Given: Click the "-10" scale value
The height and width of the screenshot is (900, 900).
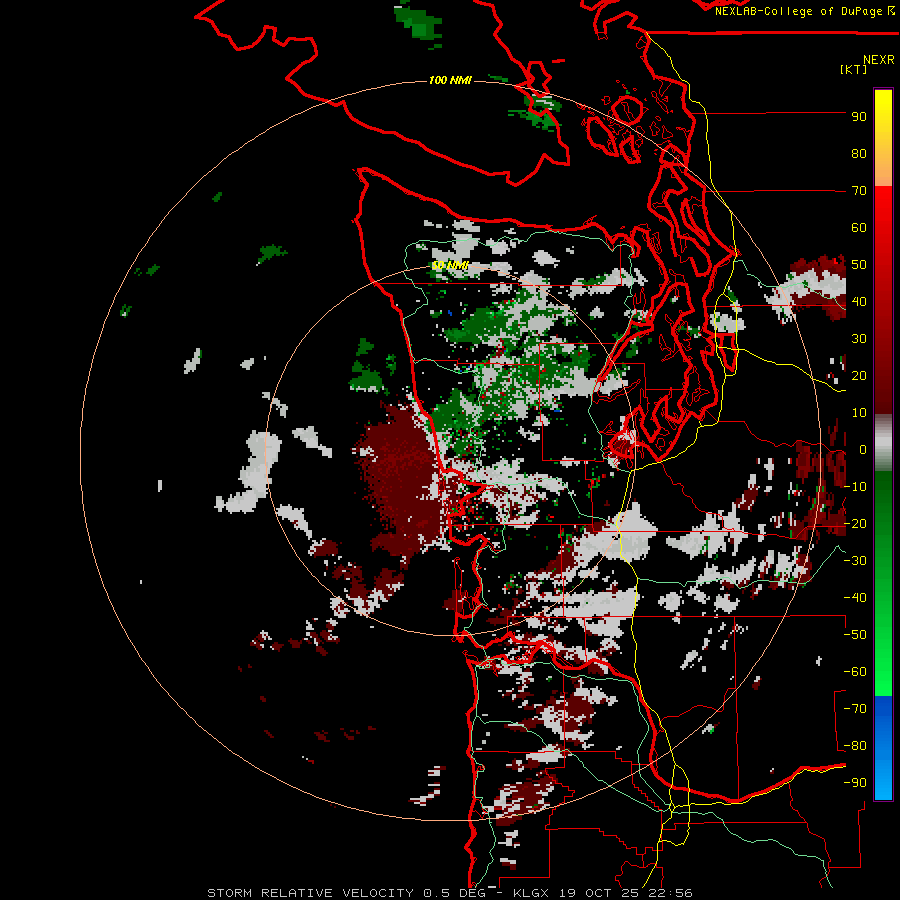Looking at the screenshot, I should click(x=855, y=487).
